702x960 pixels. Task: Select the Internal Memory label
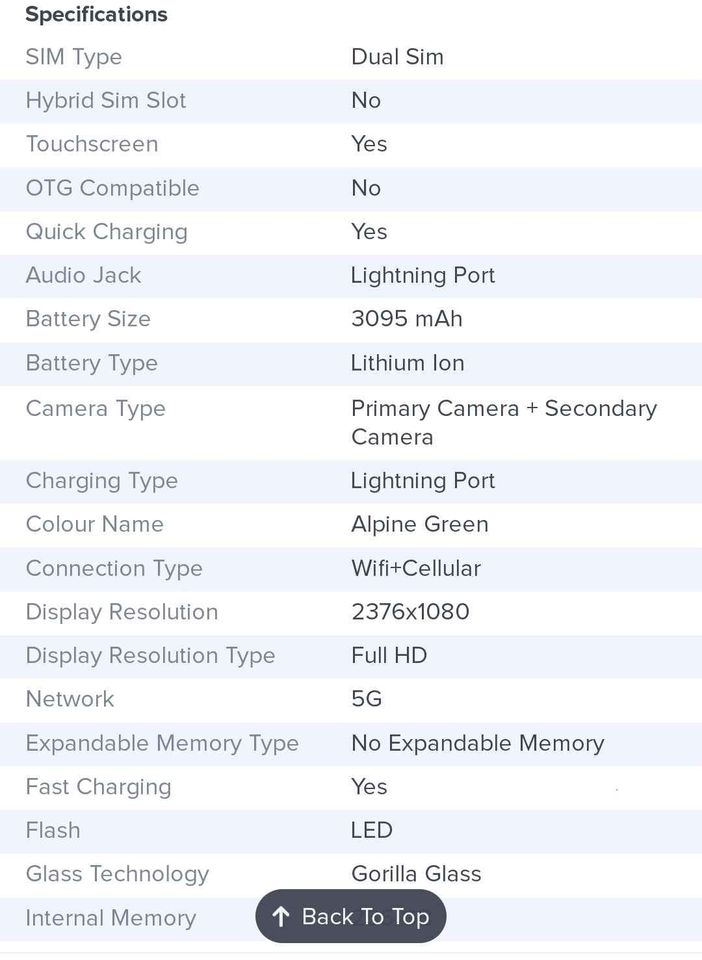click(x=110, y=918)
